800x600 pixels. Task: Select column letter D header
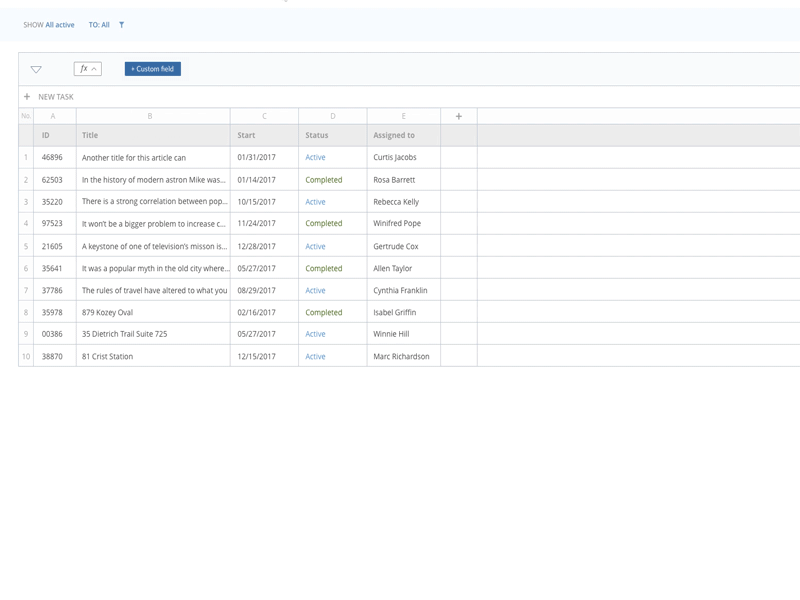click(333, 116)
